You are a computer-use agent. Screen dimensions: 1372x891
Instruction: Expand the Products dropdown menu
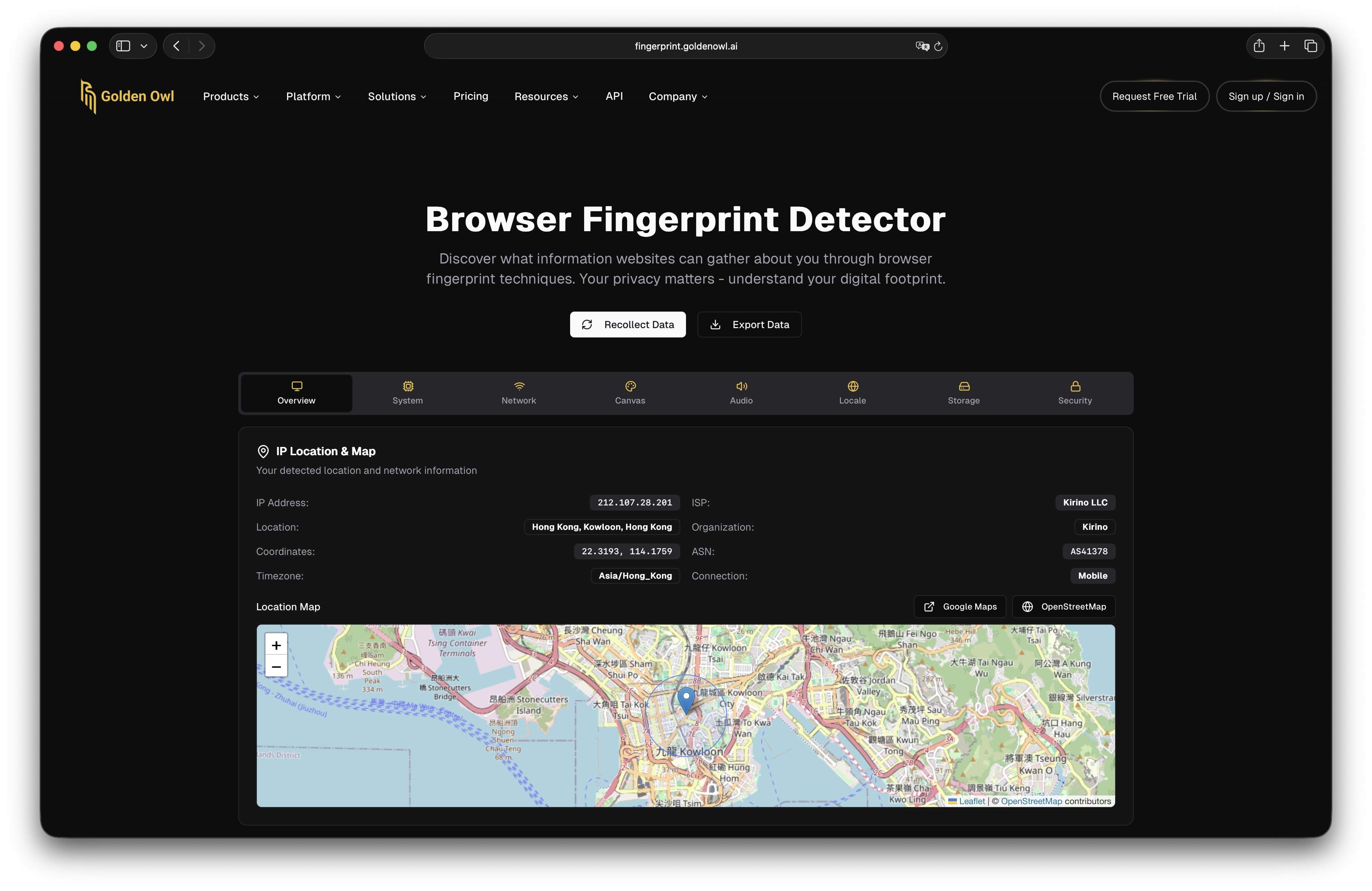click(231, 96)
